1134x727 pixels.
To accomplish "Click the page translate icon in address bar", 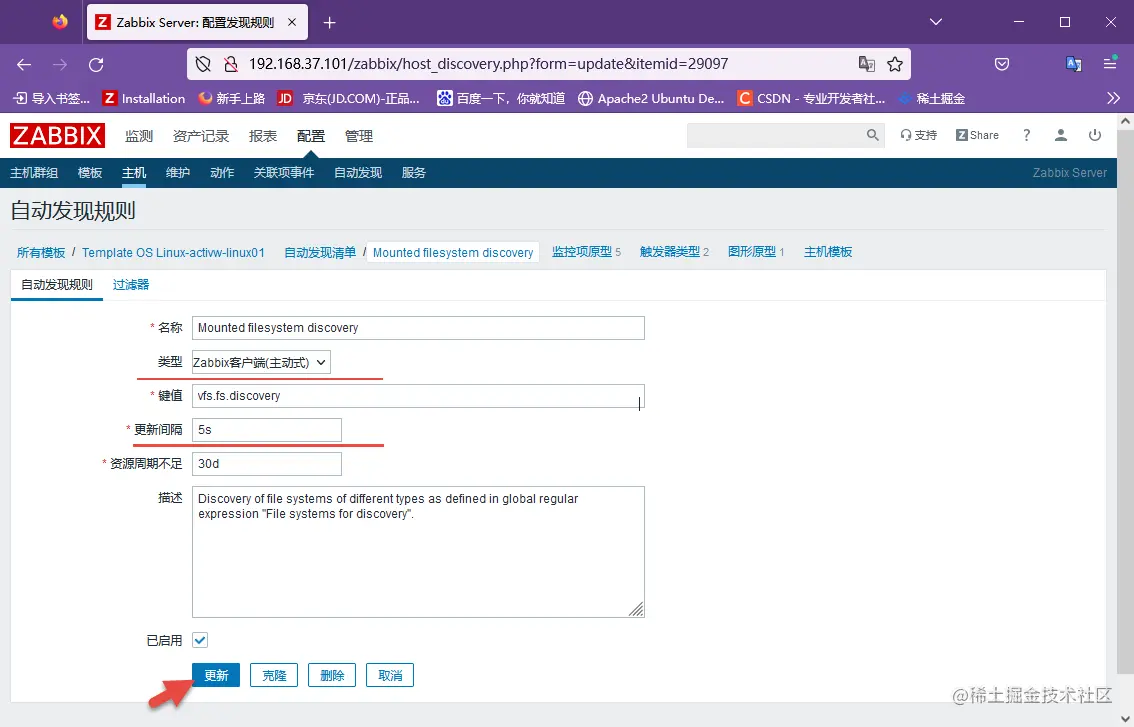I will click(x=866, y=63).
